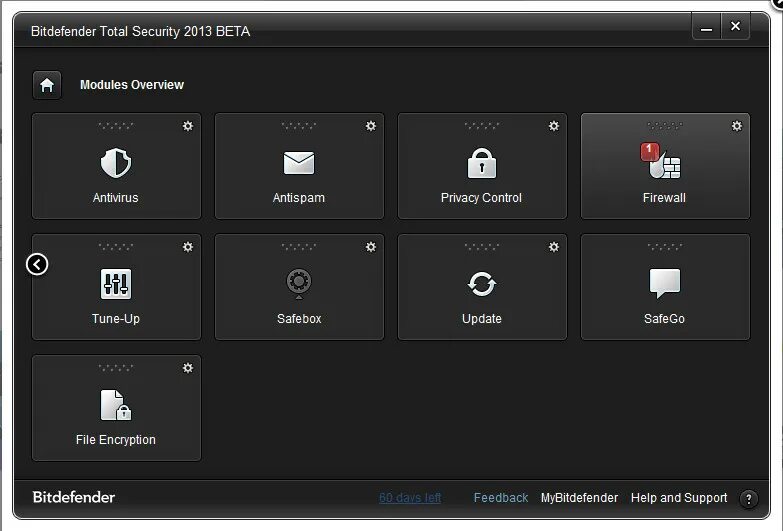Open Safebox settings gear
The width and height of the screenshot is (783, 531).
(371, 247)
